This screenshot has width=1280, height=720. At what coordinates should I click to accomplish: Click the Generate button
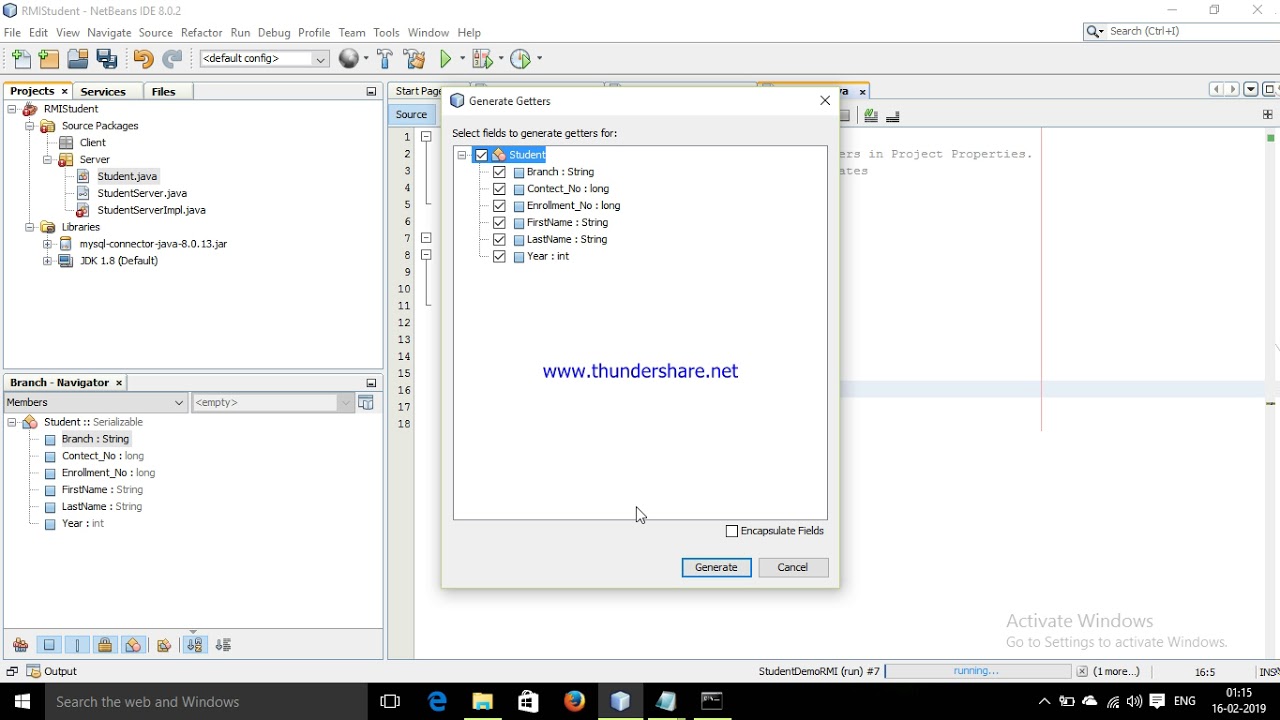coord(716,567)
